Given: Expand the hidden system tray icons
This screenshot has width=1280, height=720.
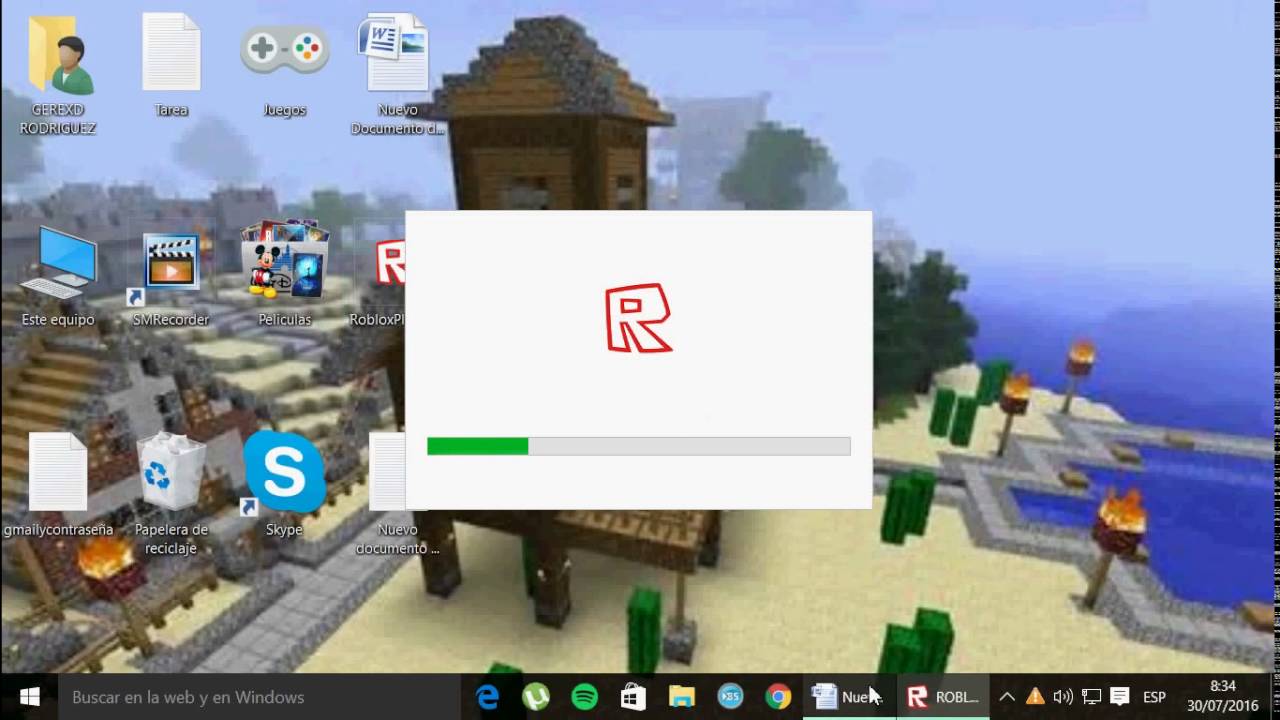Looking at the screenshot, I should 1007,697.
